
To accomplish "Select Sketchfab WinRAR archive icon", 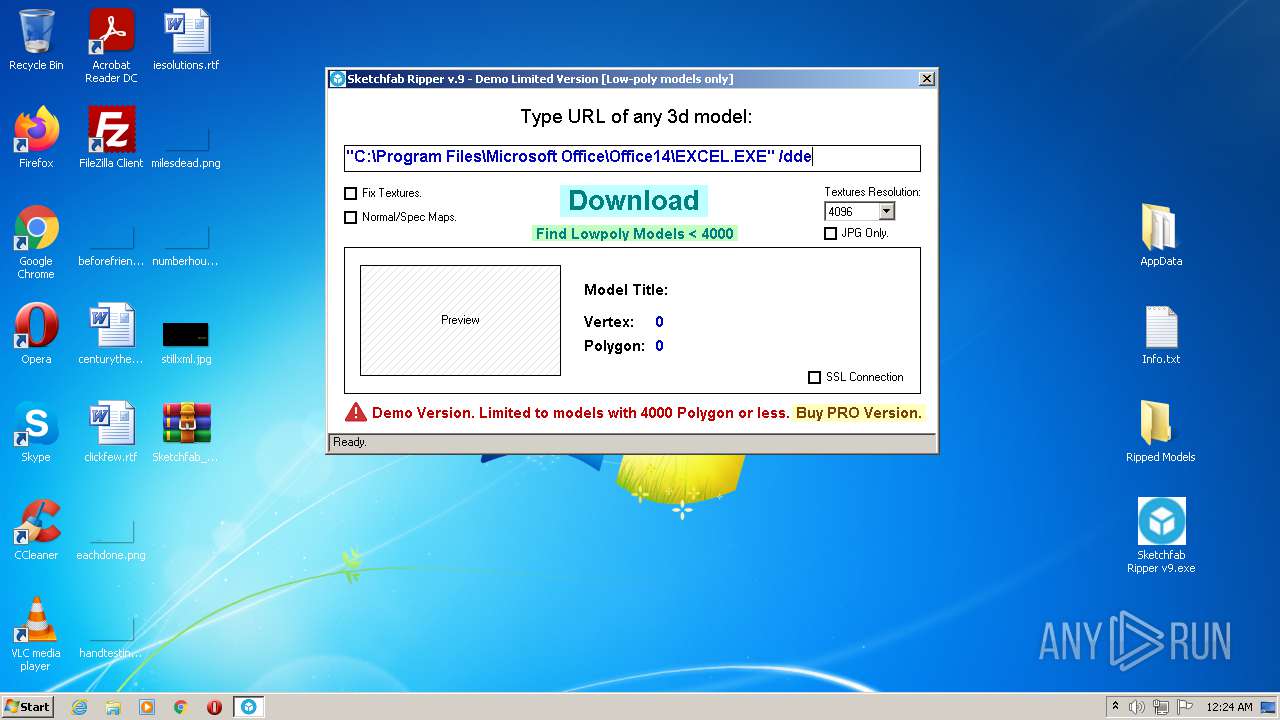I will point(186,432).
